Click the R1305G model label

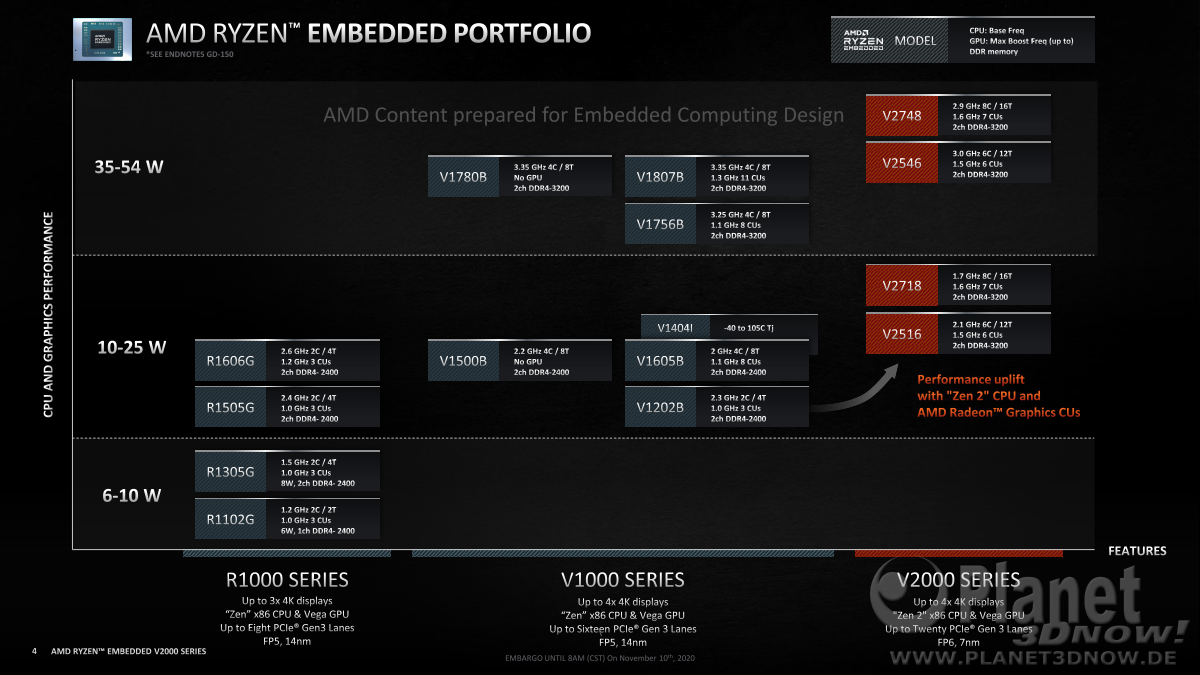coord(230,471)
